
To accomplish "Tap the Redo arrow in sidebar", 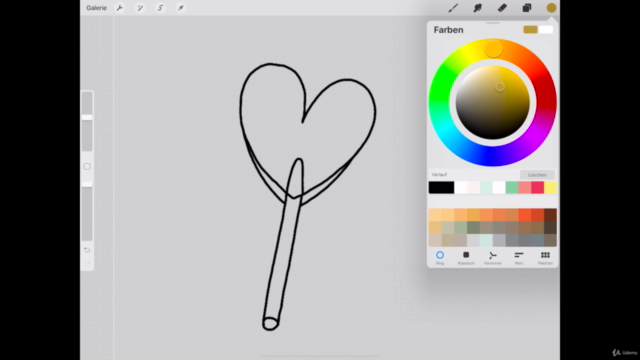I will pyautogui.click(x=87, y=264).
